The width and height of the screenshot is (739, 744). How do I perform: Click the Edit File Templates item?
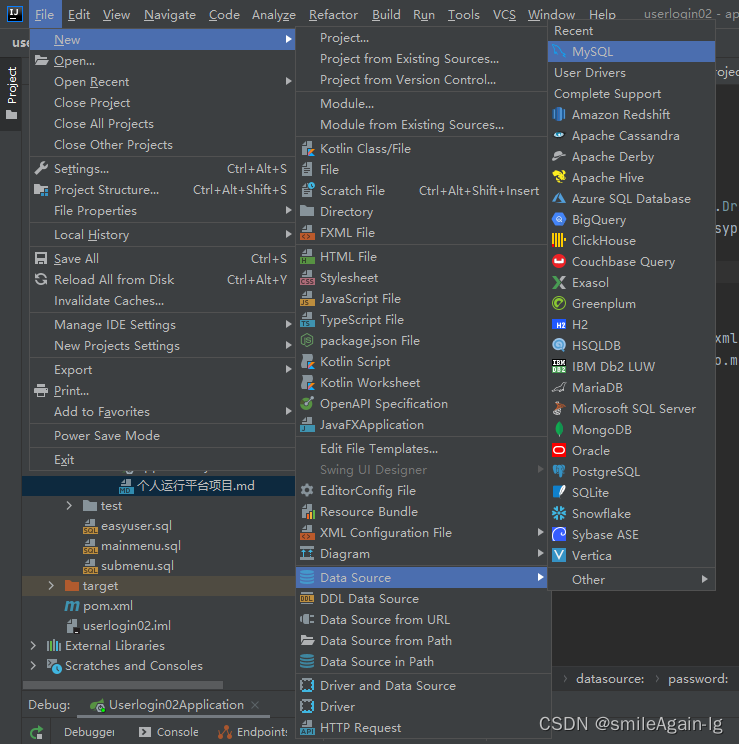tap(421, 448)
